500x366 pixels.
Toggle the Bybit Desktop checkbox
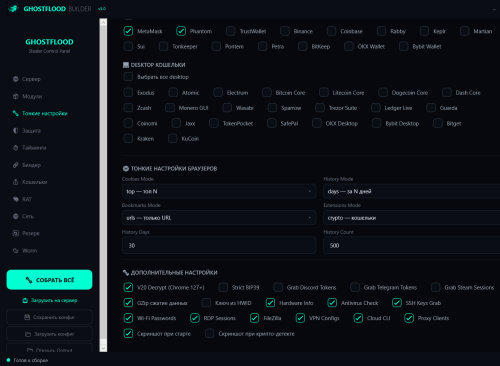click(377, 123)
